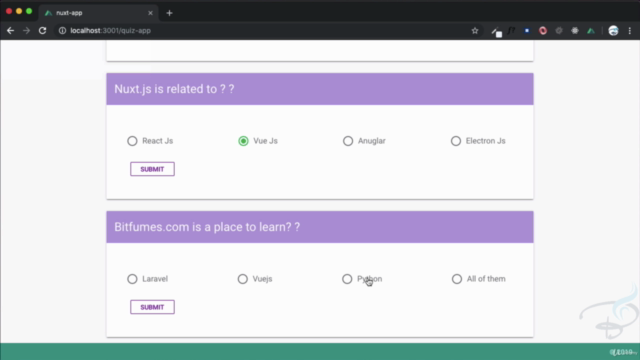Open the Chrome three-dot menu
Screen dimensions: 640x360
(x=630, y=31)
